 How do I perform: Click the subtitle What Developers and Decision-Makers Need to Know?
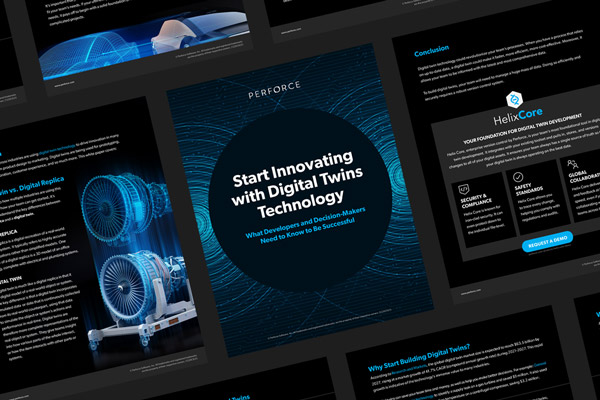(306, 226)
